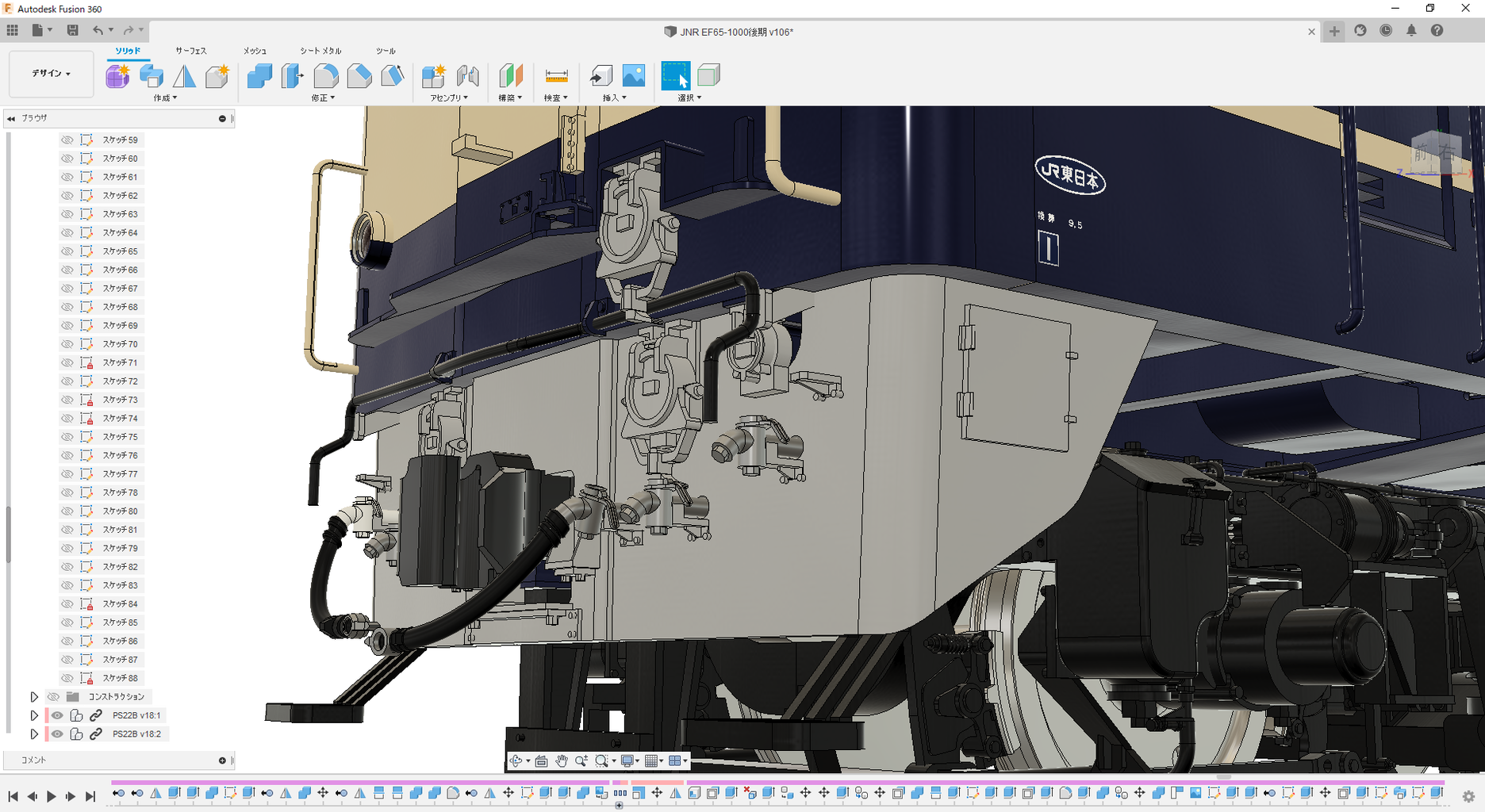Image resolution: width=1485 pixels, height=812 pixels.
Task: Open the 作成 menu label
Action: pyautogui.click(x=165, y=98)
